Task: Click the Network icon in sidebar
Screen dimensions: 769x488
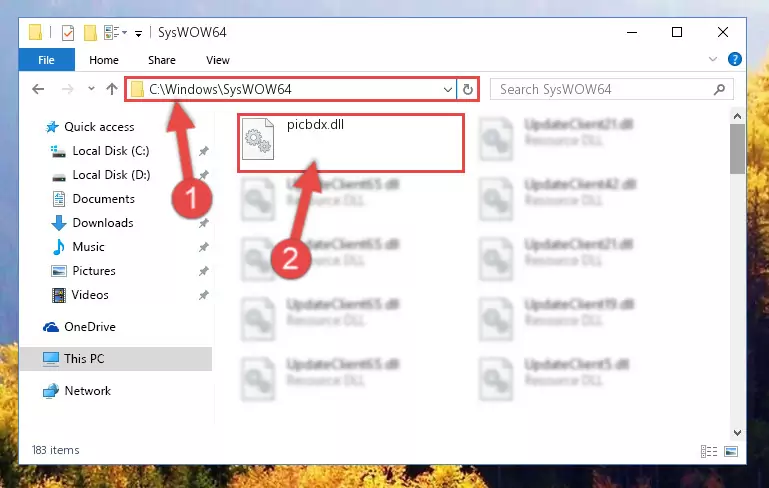Action: click(x=51, y=391)
